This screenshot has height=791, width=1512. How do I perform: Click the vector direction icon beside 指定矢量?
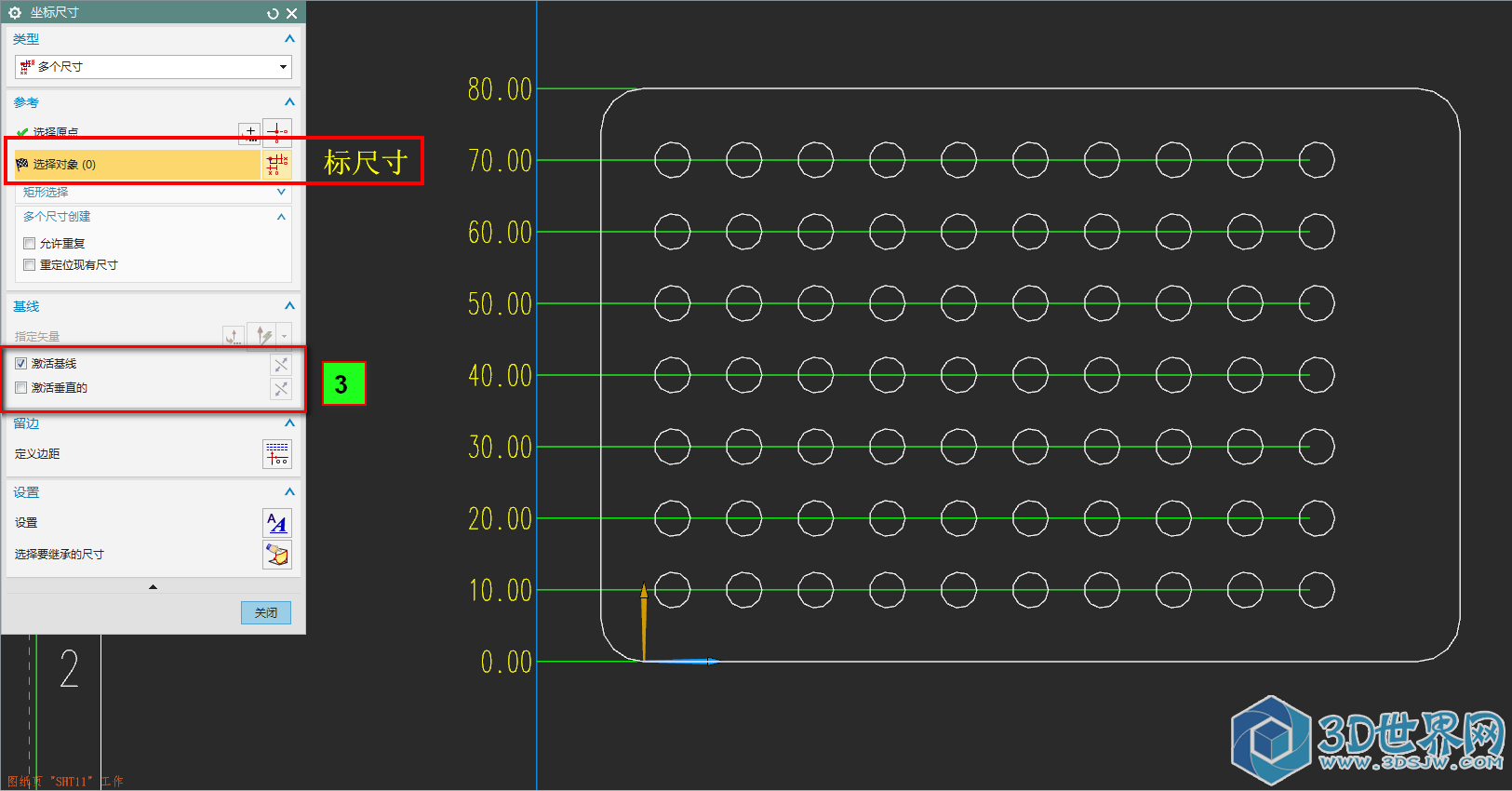(x=263, y=336)
